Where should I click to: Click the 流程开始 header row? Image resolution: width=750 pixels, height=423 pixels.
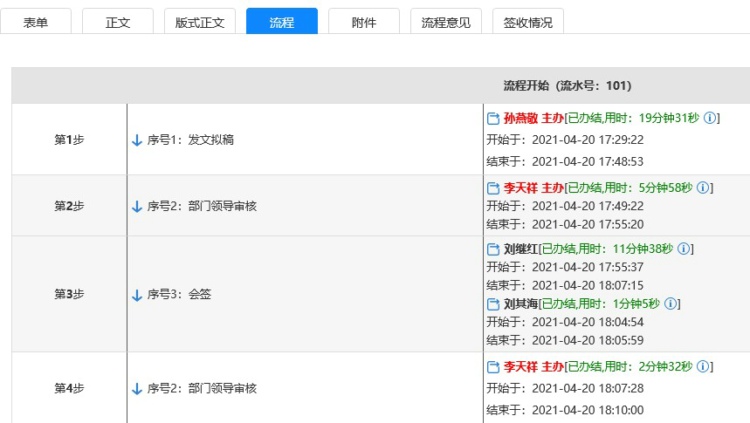point(381,86)
